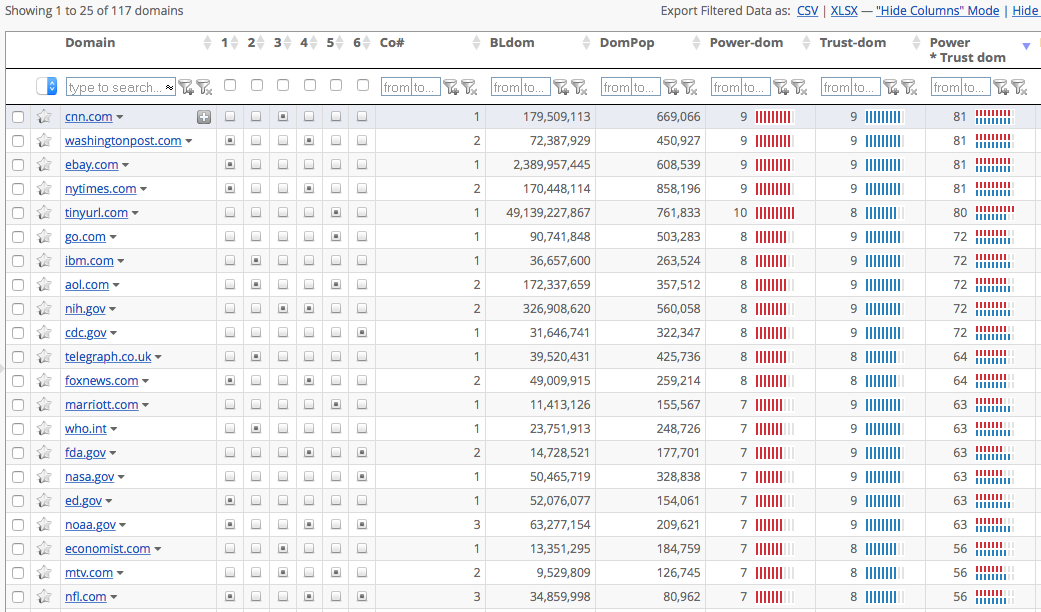
Task: Clear the DomPop column filter
Action: click(687, 87)
